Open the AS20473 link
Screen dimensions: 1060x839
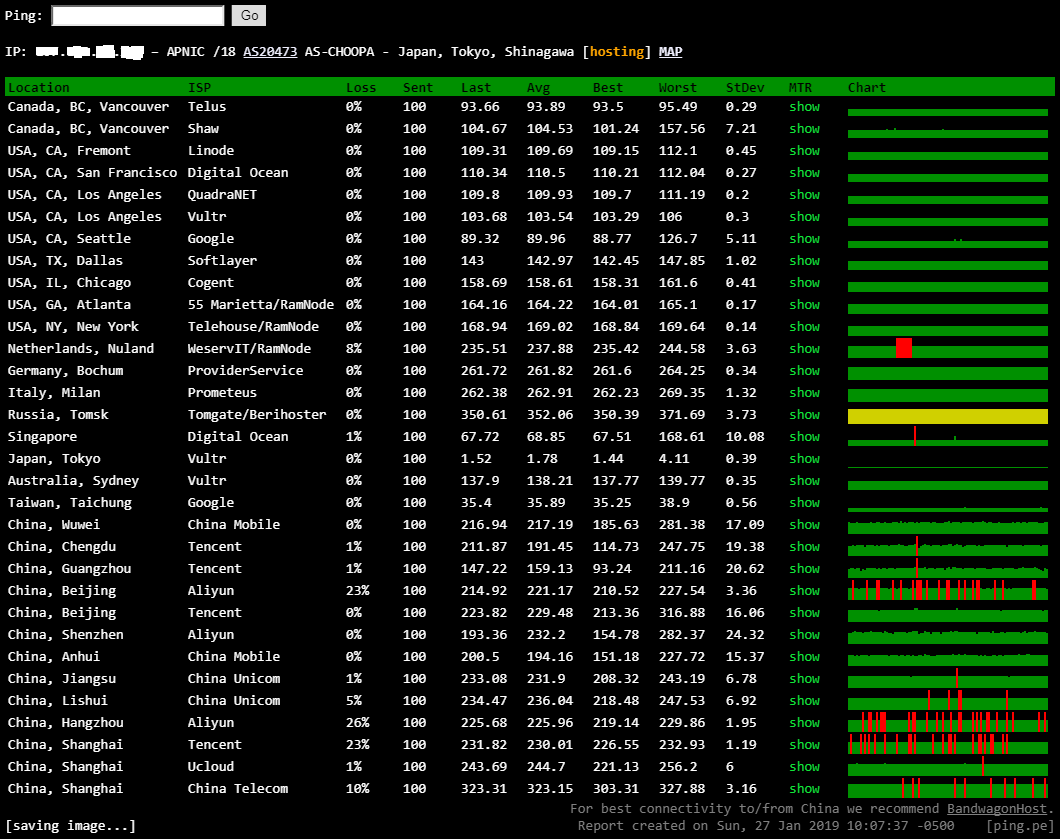point(270,52)
